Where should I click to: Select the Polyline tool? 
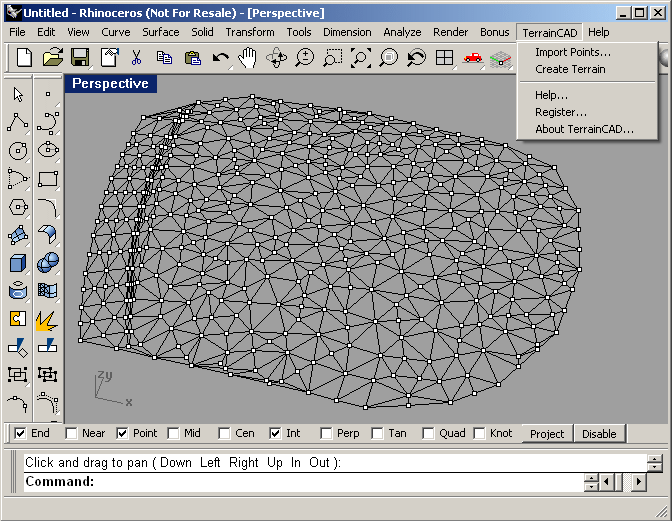[x=18, y=122]
